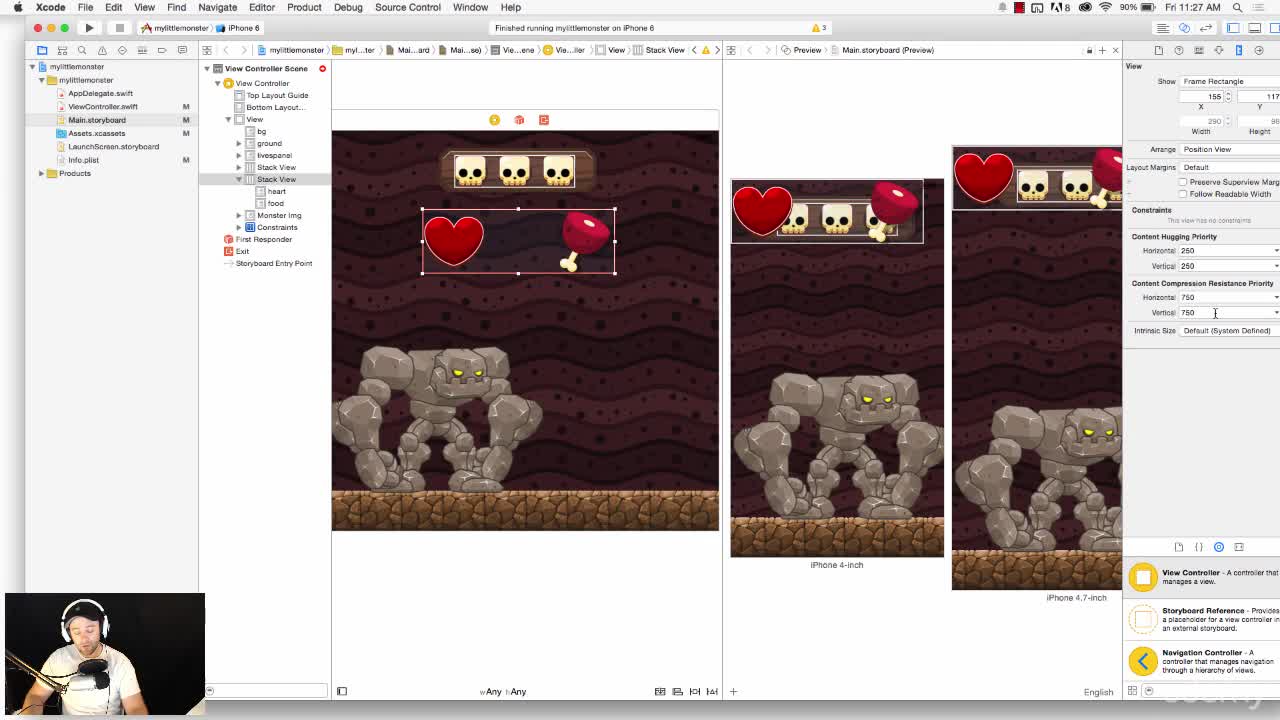This screenshot has height=720, width=1280.
Task: Open the File menu
Action: click(86, 7)
